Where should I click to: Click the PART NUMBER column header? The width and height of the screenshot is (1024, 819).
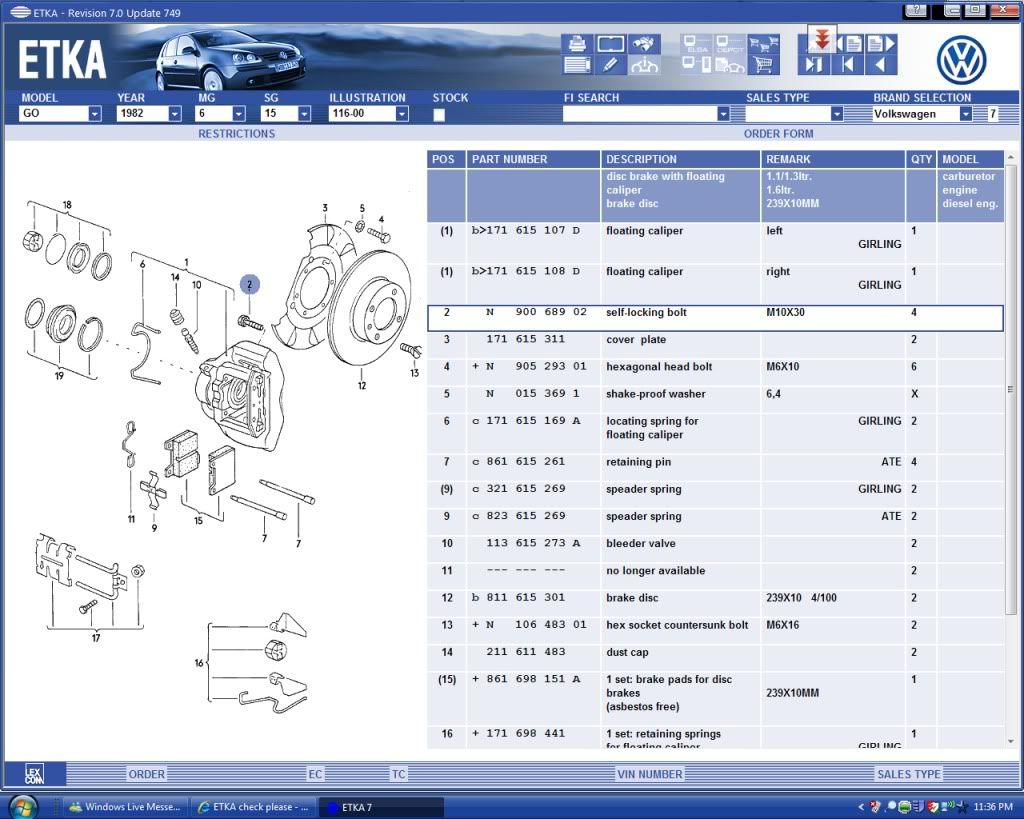pyautogui.click(x=533, y=159)
